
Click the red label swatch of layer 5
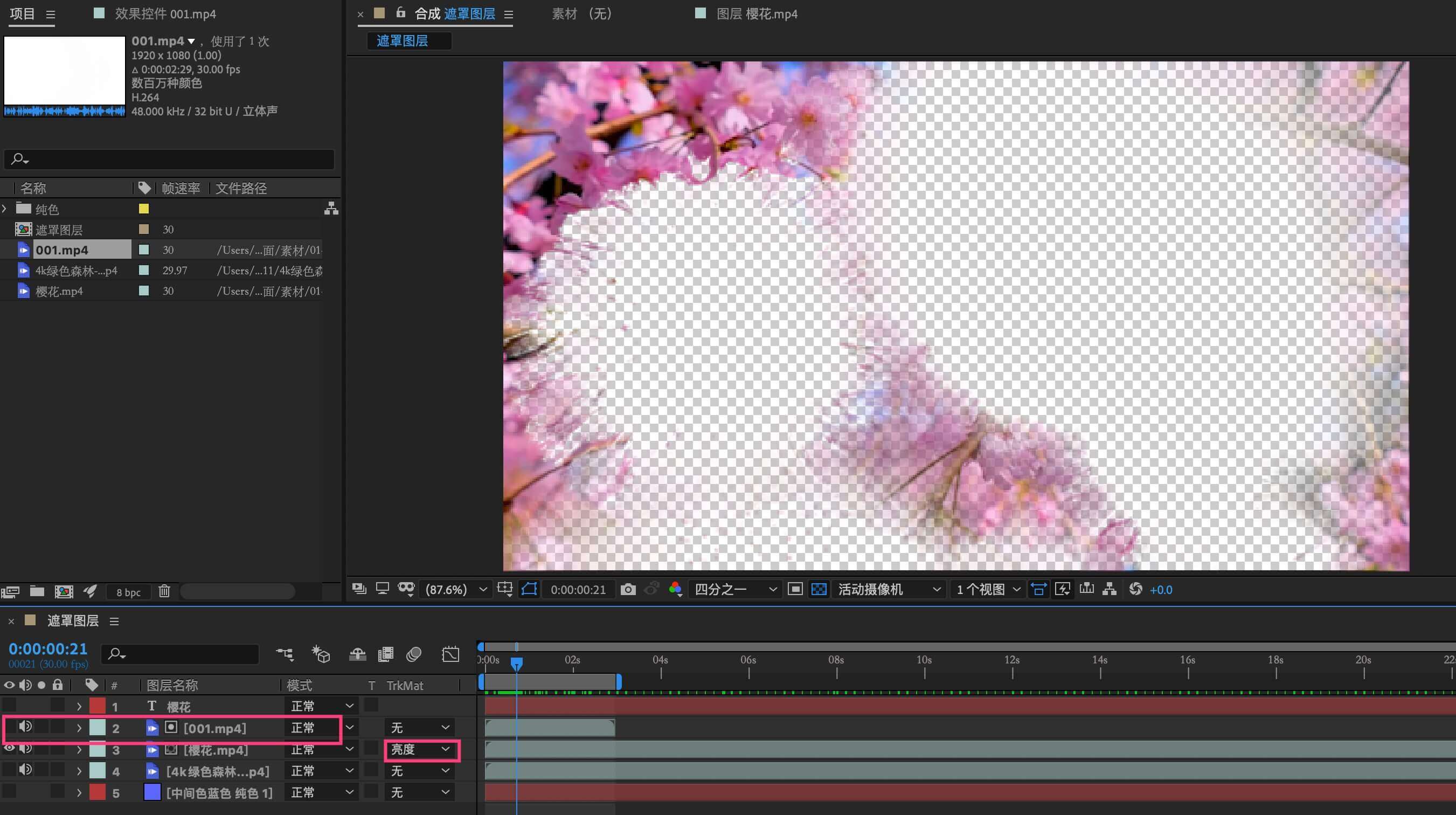point(98,792)
